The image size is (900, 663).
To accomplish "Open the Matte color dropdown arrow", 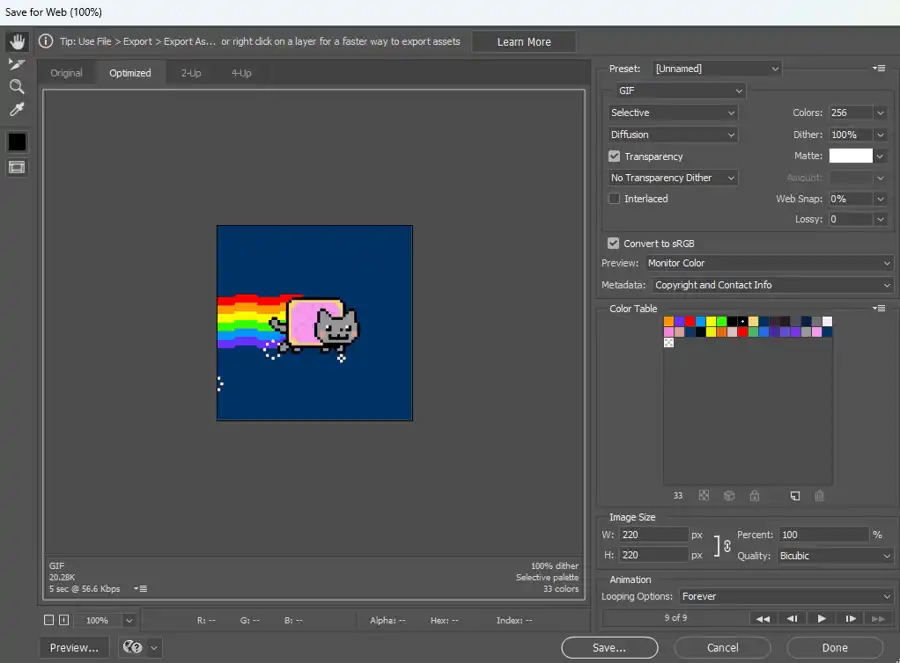I will [x=880, y=156].
